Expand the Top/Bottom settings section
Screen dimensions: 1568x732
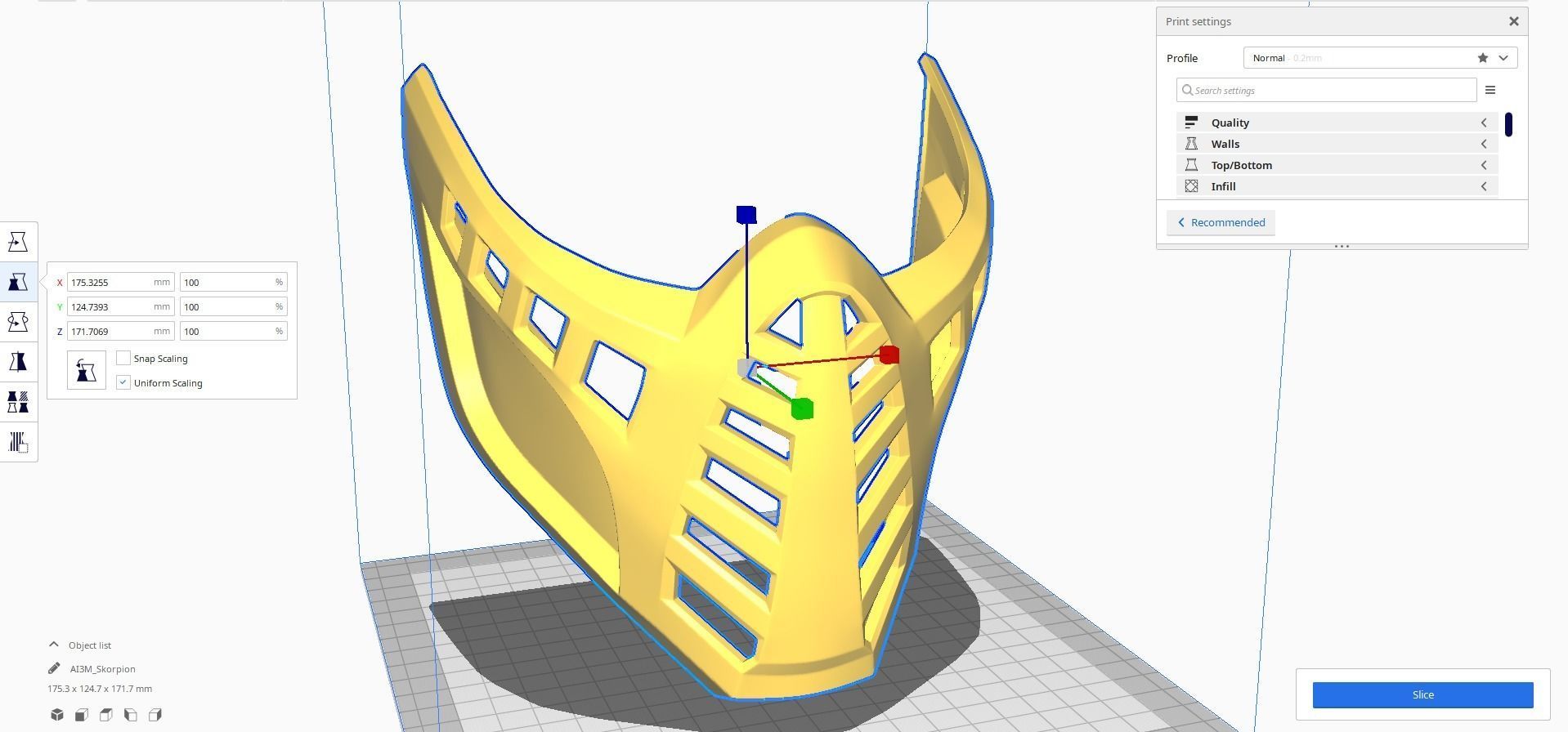tap(1337, 165)
